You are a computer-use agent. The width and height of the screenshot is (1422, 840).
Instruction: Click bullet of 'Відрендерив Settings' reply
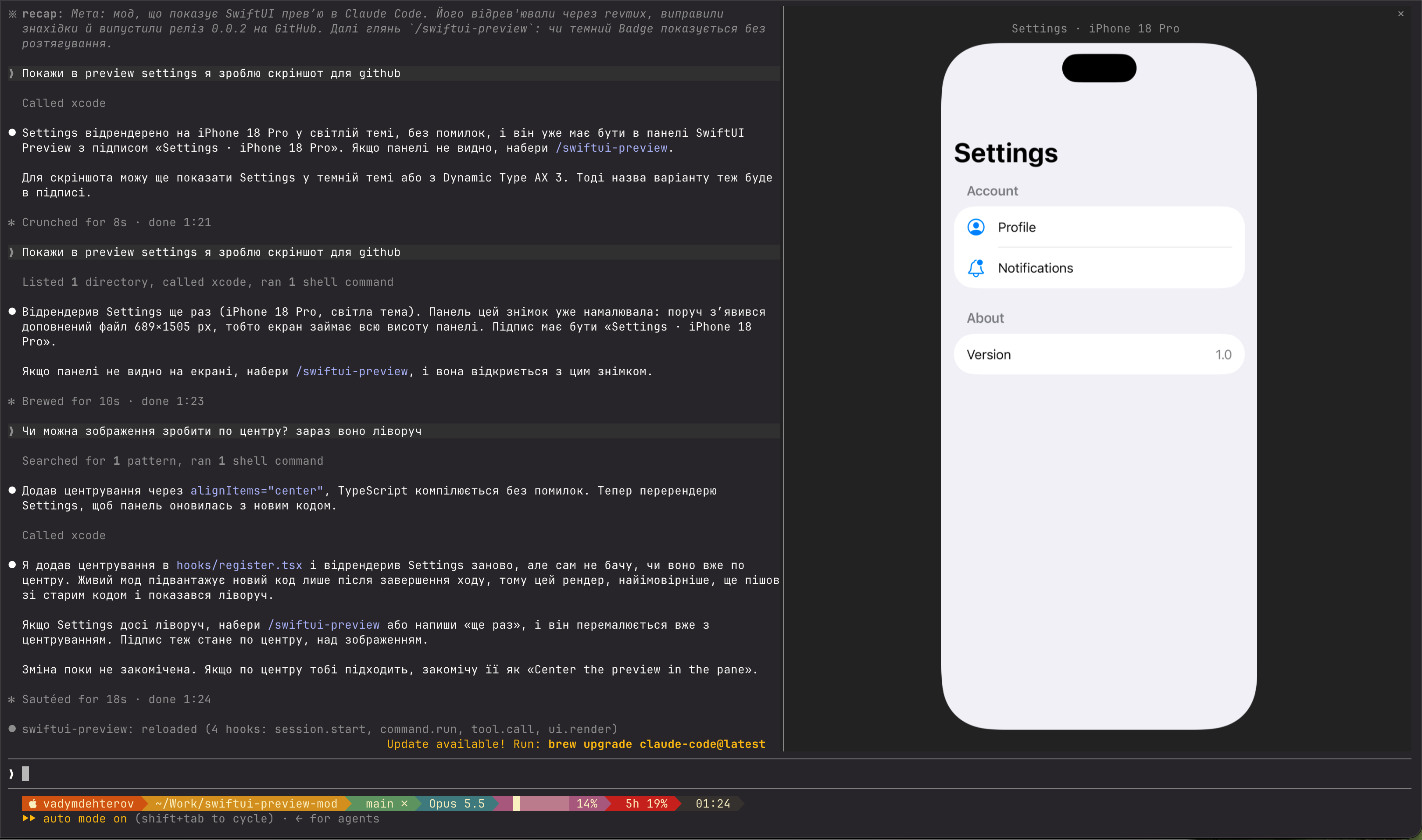coord(12,311)
